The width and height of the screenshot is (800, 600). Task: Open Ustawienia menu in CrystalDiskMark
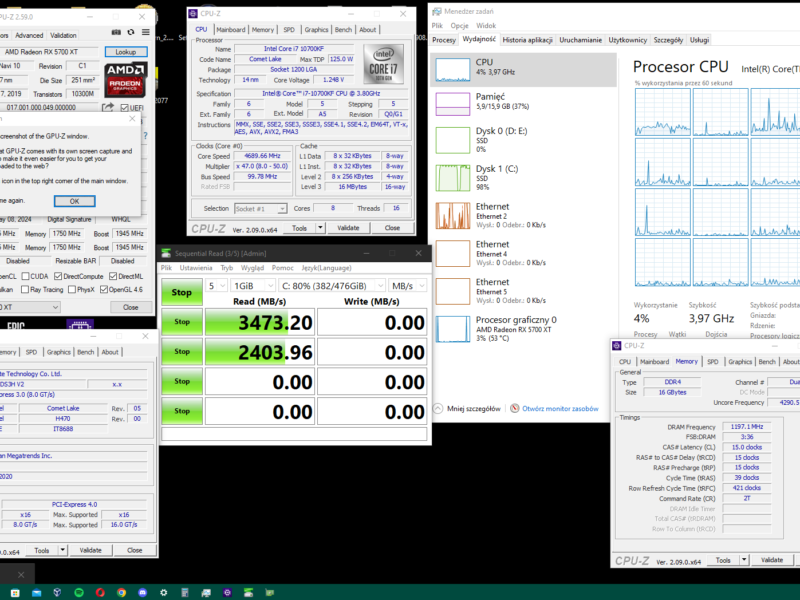click(x=195, y=268)
